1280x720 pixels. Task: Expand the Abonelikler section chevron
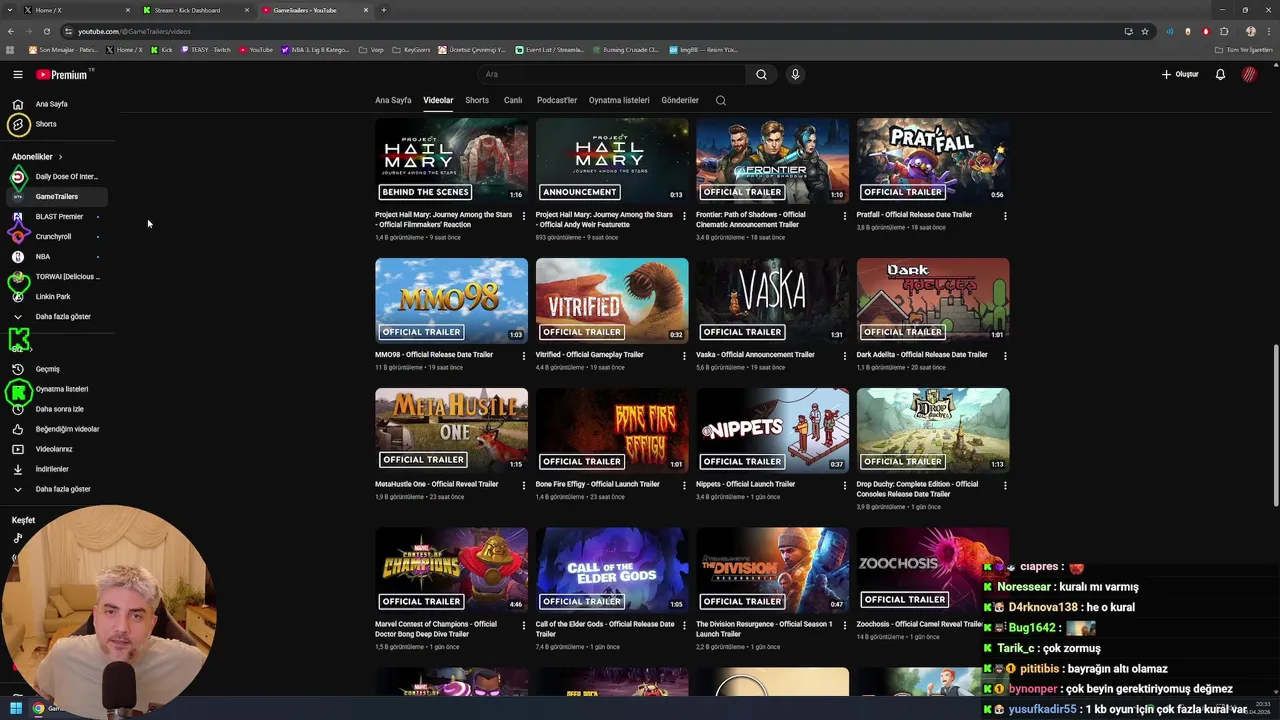(60, 157)
